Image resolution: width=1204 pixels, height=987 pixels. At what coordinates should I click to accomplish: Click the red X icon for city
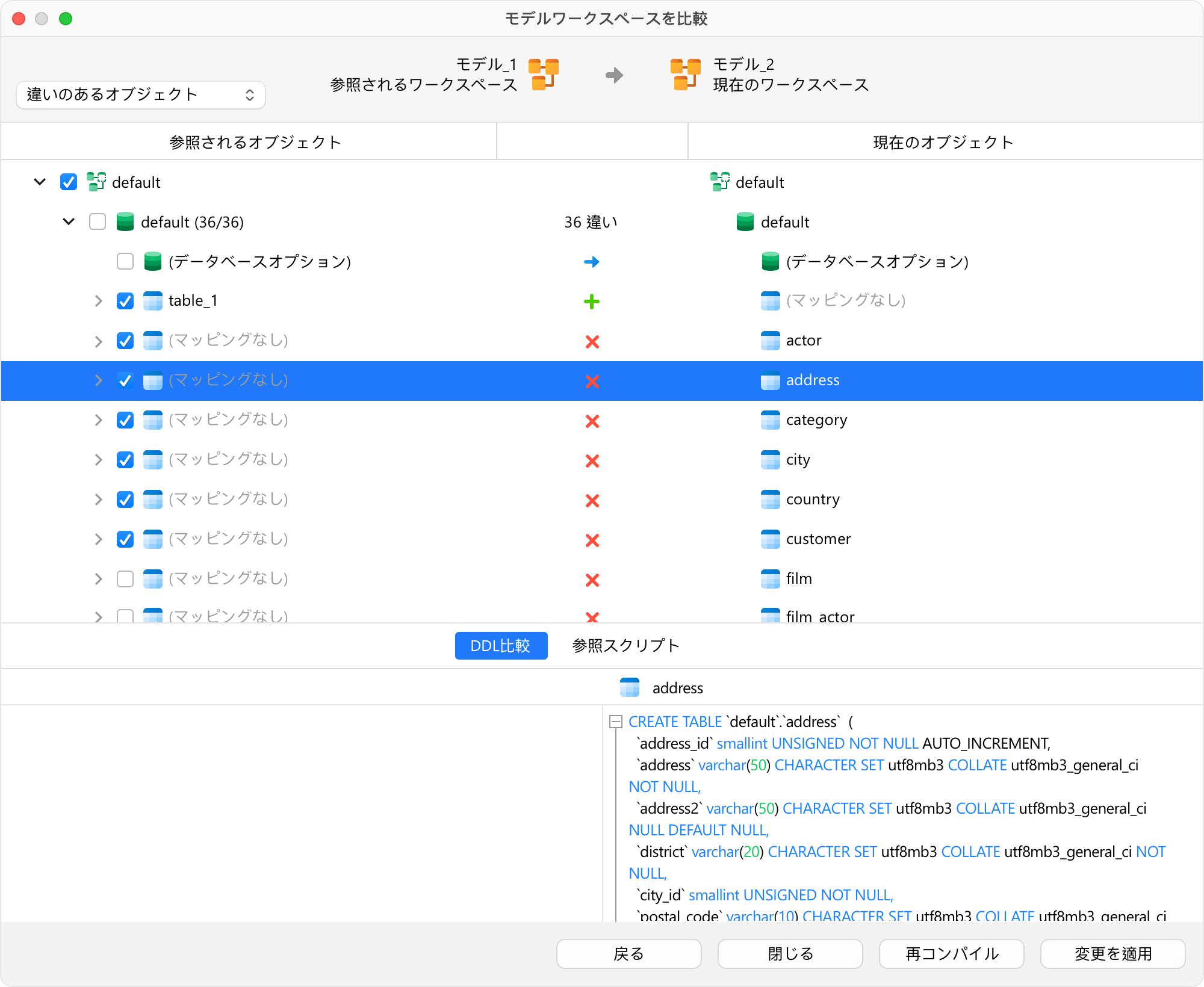click(592, 461)
